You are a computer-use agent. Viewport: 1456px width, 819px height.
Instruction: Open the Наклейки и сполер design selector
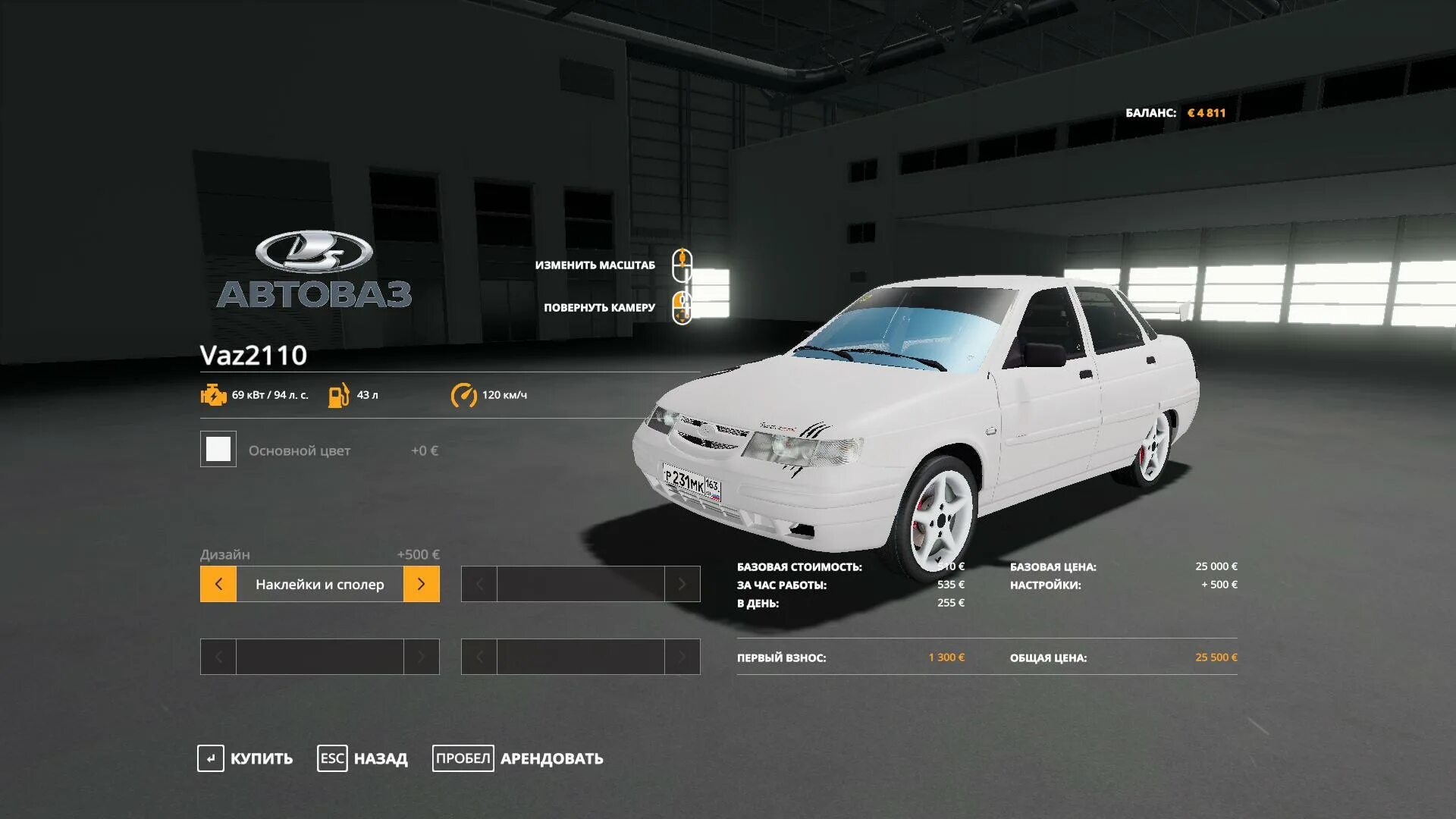319,584
